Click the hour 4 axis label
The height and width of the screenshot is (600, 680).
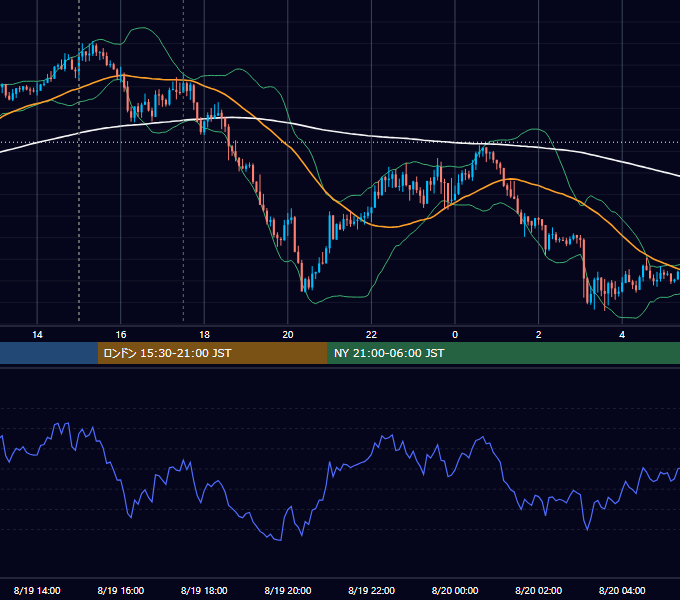[x=622, y=334]
